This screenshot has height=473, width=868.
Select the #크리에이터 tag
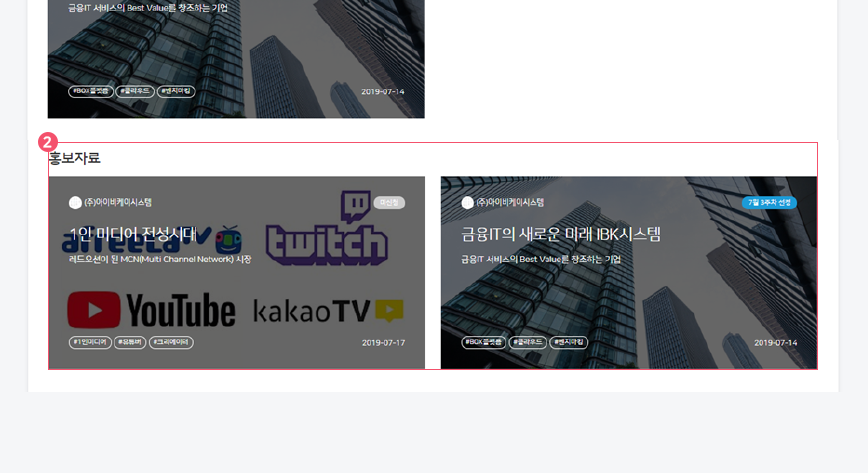tap(171, 342)
